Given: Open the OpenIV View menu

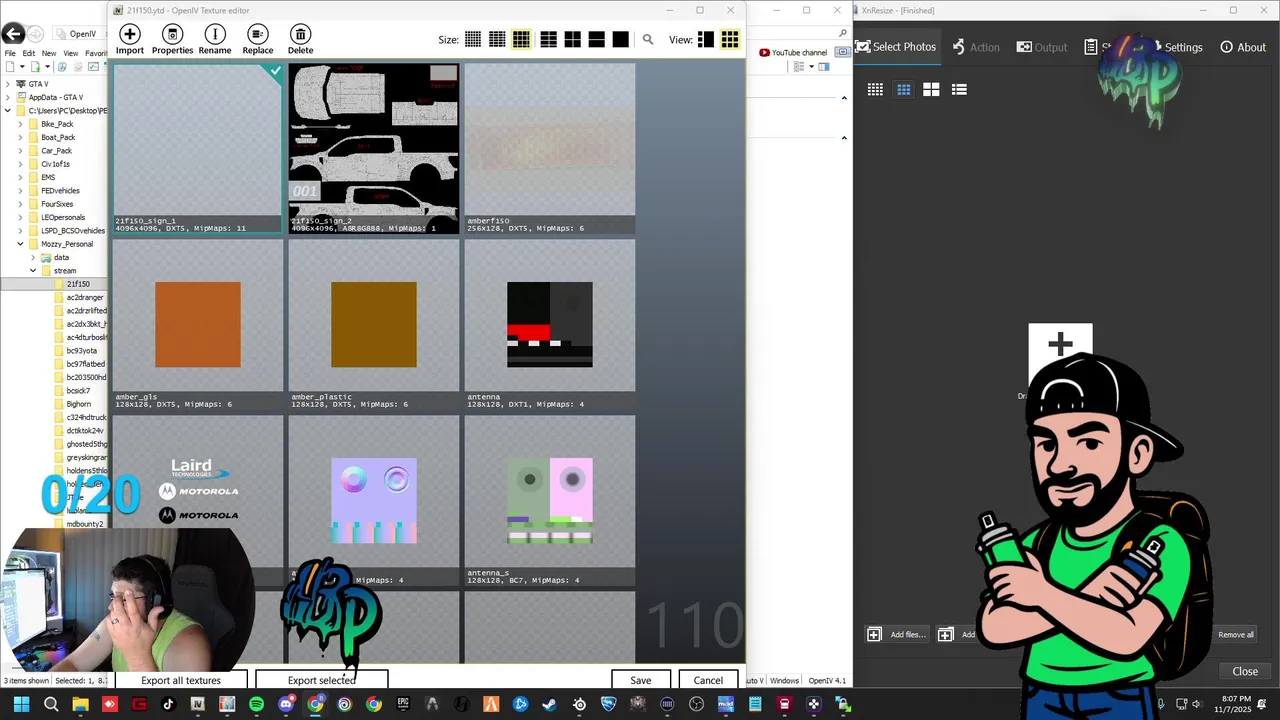Looking at the screenshot, I should [71, 53].
